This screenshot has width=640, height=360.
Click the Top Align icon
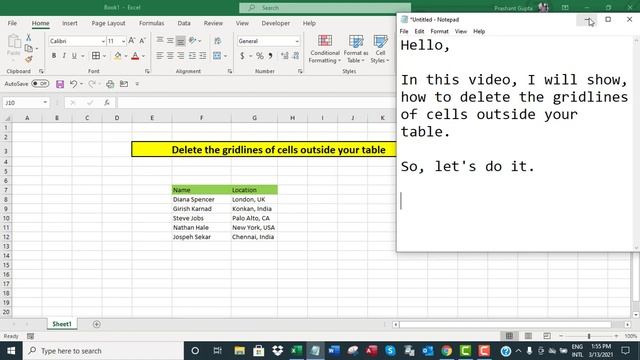tap(160, 40)
